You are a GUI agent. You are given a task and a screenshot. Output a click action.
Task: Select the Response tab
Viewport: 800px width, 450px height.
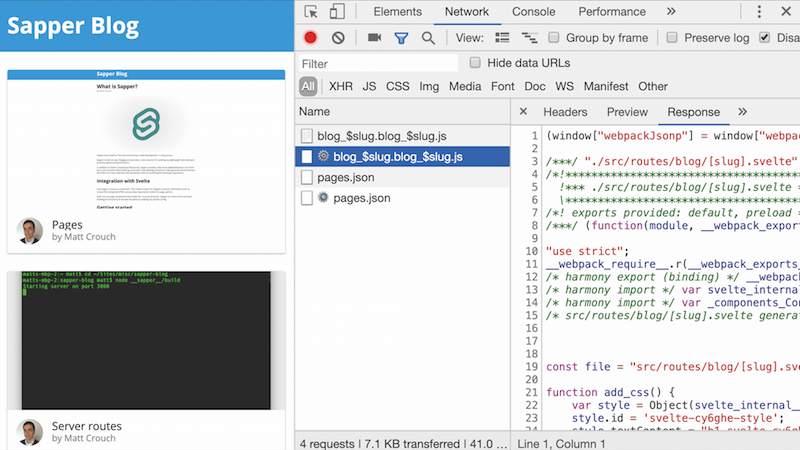pos(693,112)
